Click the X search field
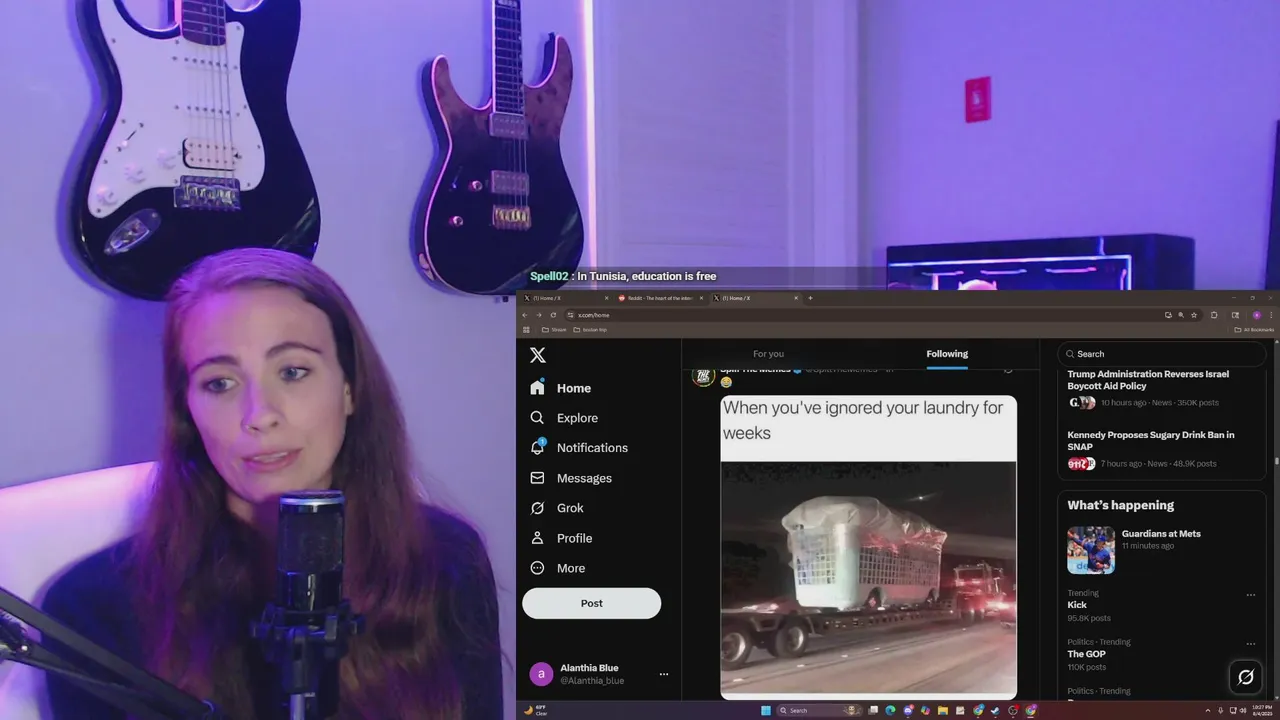Image resolution: width=1280 pixels, height=720 pixels. (x=1161, y=354)
